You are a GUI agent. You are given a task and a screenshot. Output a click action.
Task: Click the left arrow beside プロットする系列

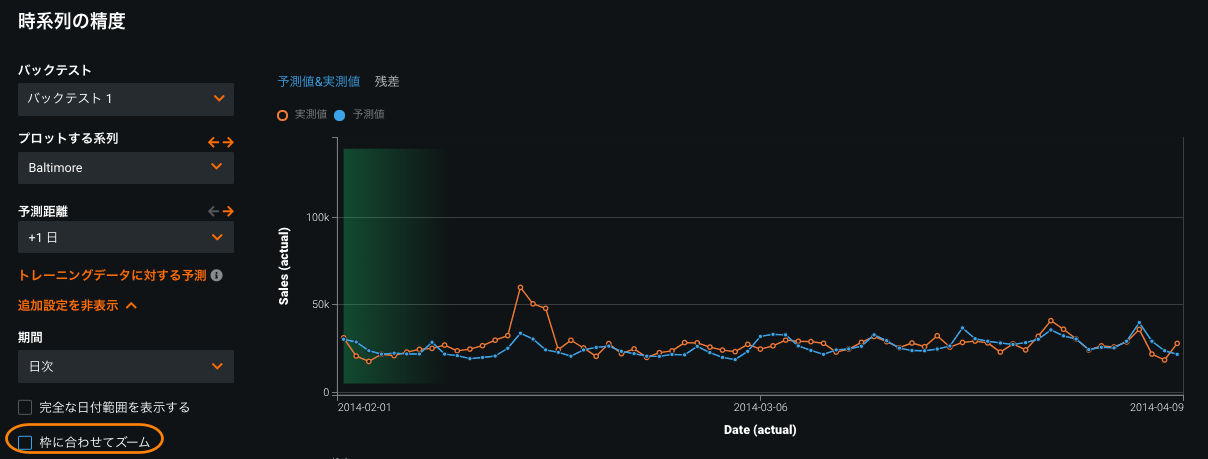[213, 142]
